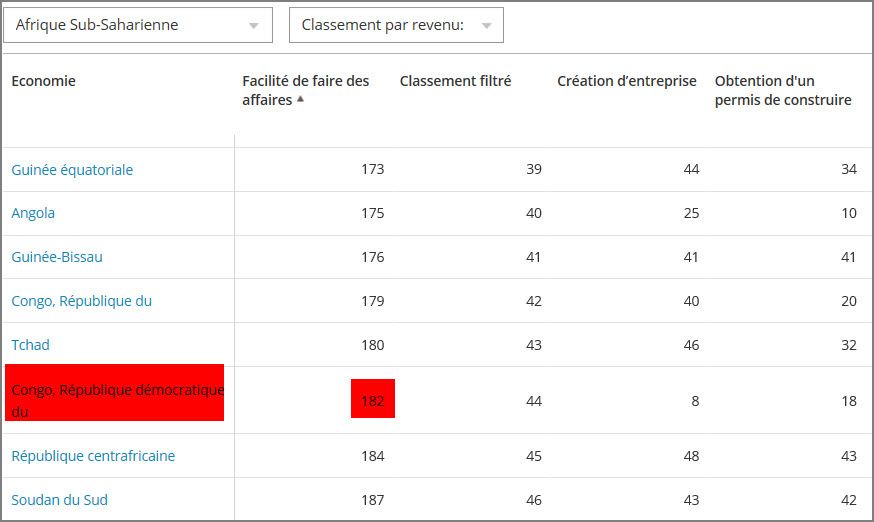The width and height of the screenshot is (874, 522).
Task: Select rank 176 in Guinée-Bissau row
Action: coord(372,257)
